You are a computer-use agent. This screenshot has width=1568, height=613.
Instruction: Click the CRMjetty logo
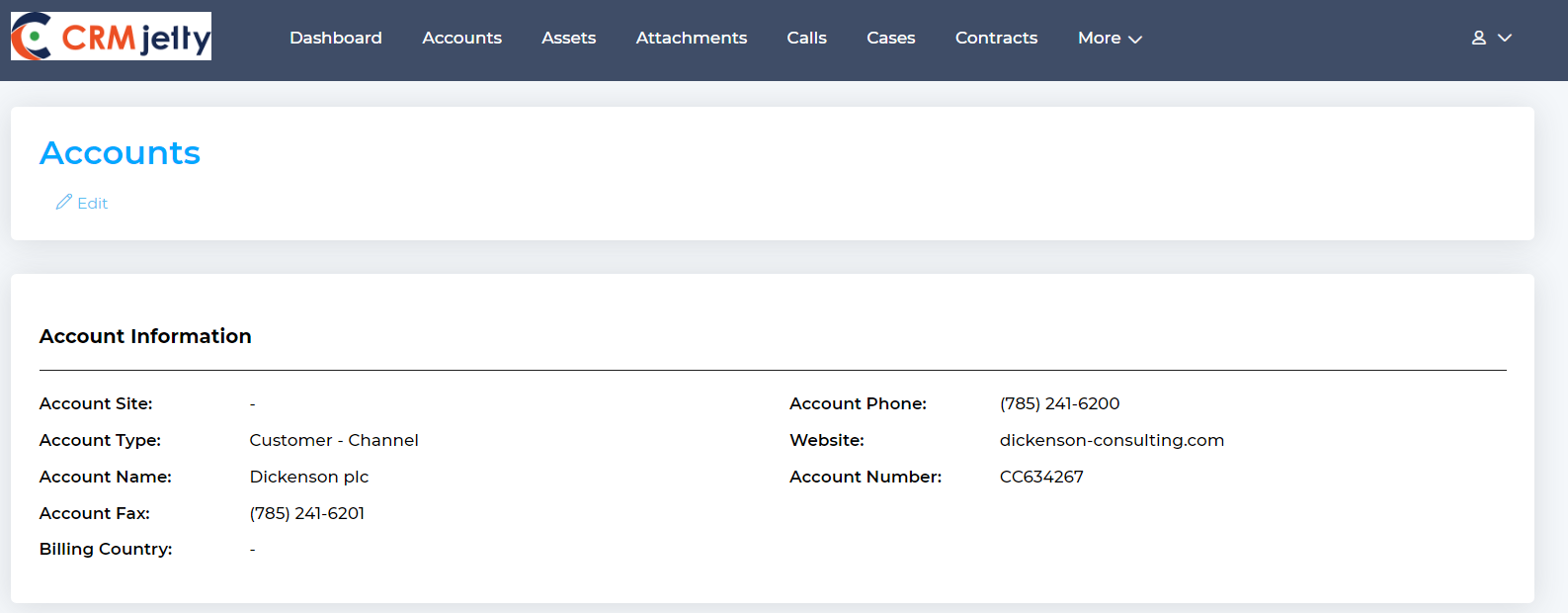[111, 37]
